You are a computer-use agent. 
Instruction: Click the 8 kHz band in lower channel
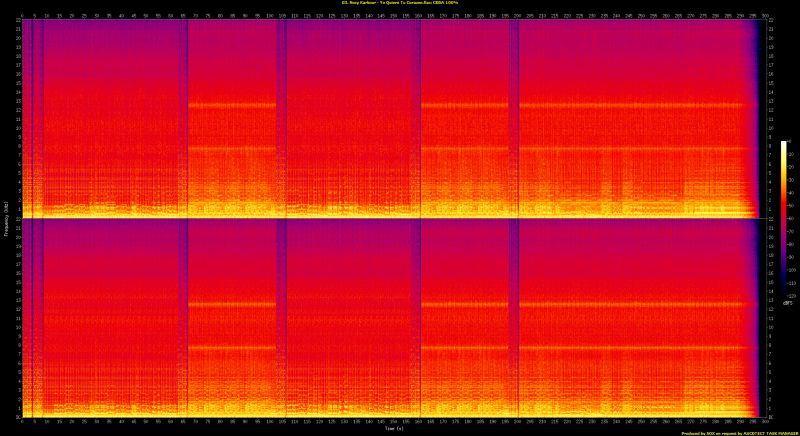pos(400,347)
